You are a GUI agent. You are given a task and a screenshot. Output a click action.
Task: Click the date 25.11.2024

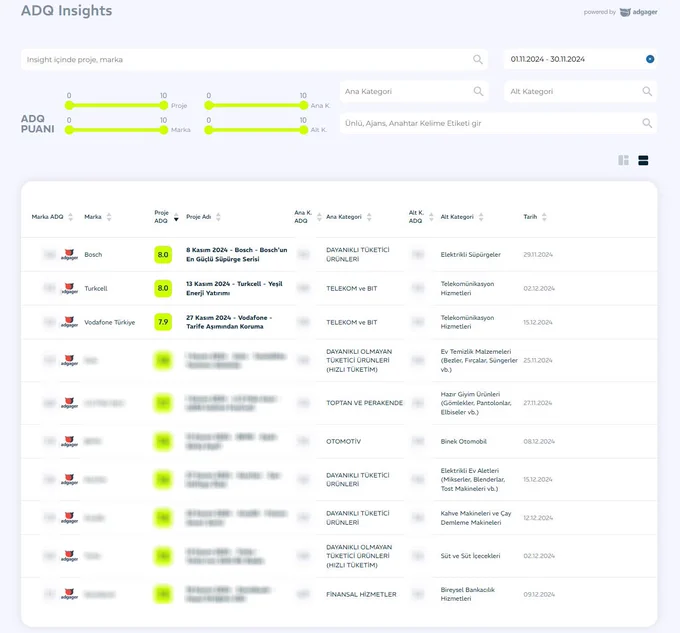coord(538,360)
